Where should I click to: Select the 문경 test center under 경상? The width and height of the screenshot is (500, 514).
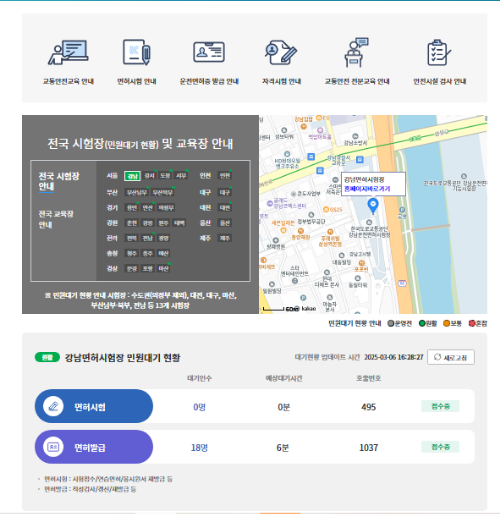[x=132, y=269]
